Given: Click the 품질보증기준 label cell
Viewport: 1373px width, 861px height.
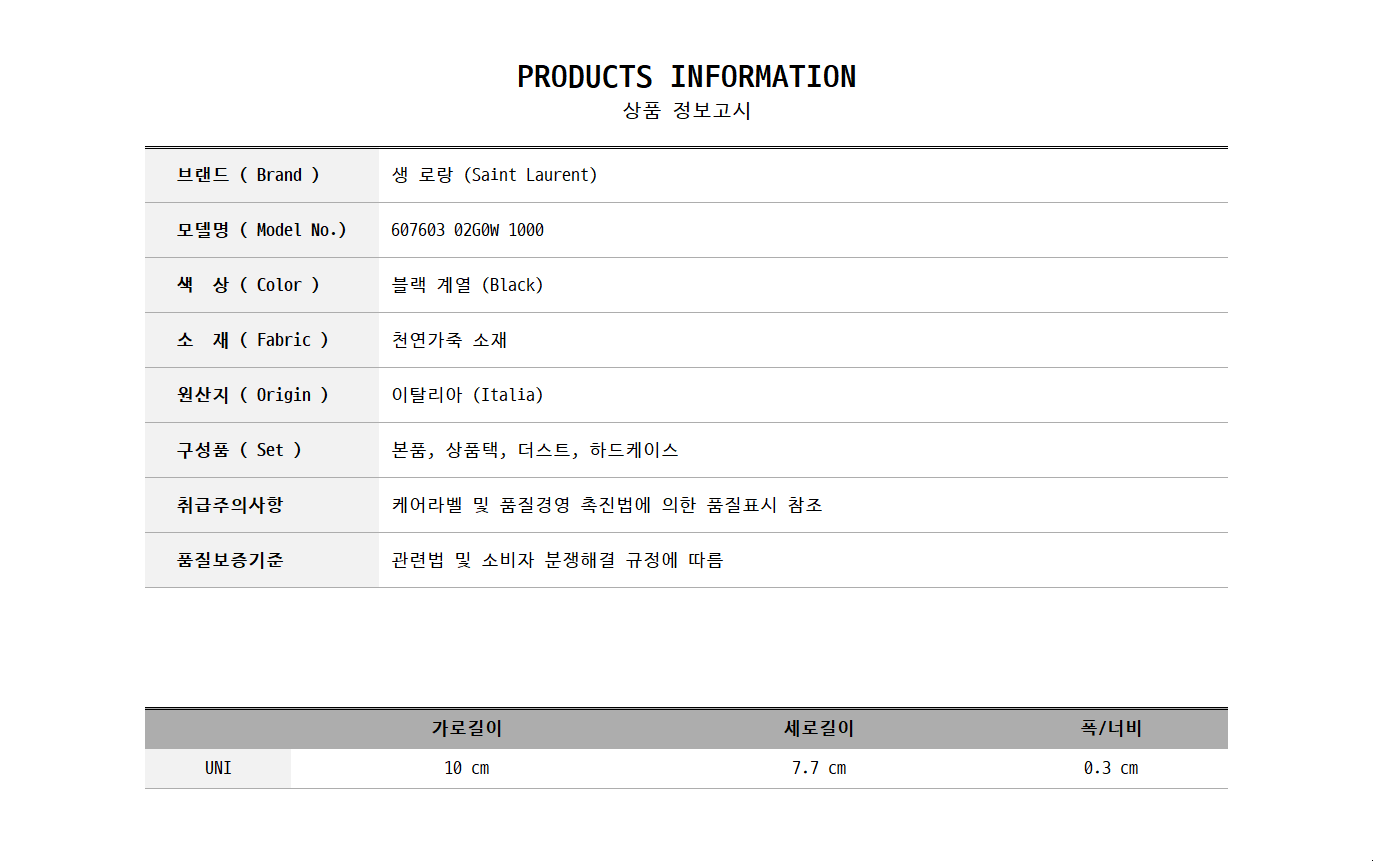Looking at the screenshot, I should 230,560.
